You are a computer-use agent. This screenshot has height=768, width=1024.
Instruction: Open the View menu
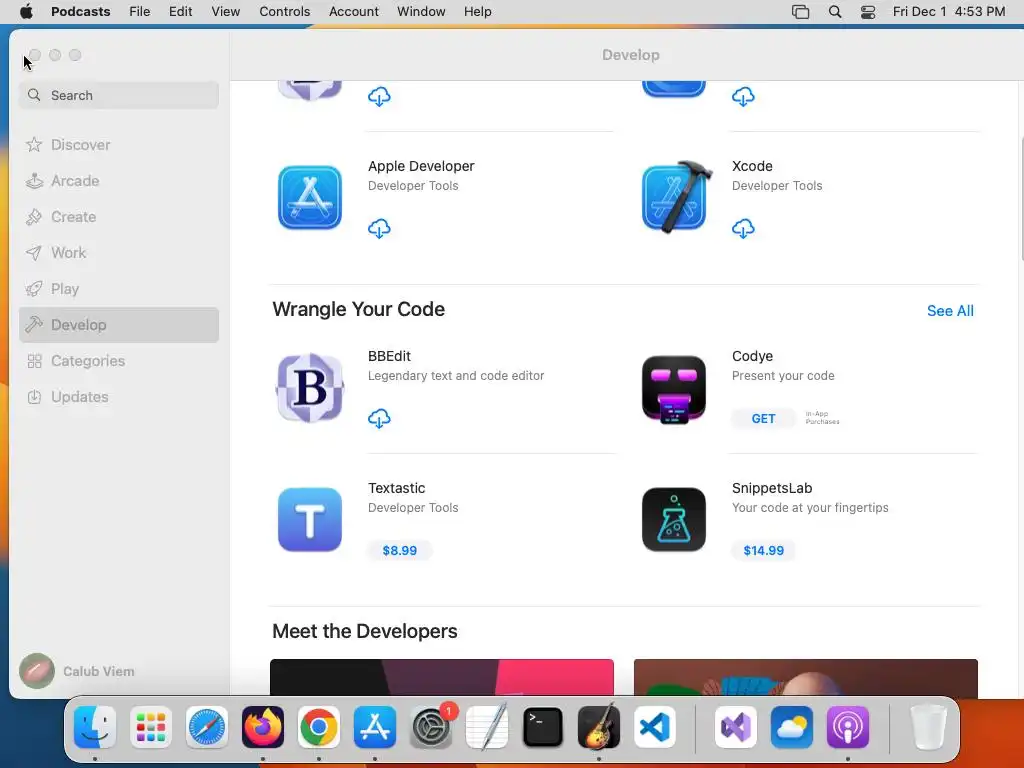(225, 12)
